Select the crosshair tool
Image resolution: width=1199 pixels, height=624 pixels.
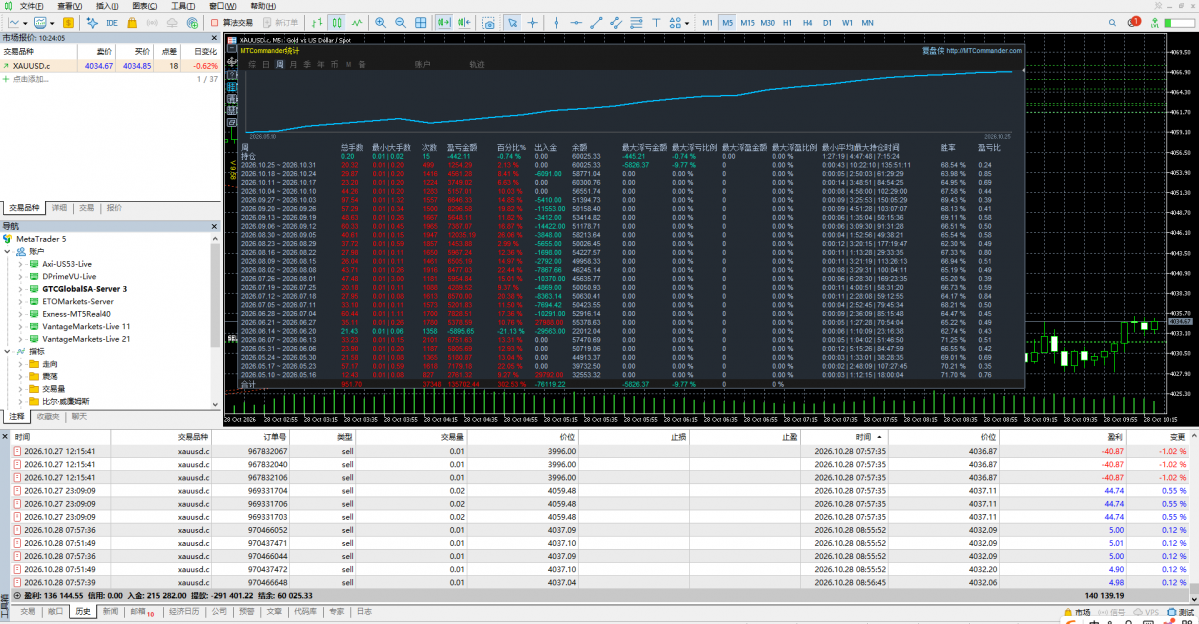(x=533, y=23)
